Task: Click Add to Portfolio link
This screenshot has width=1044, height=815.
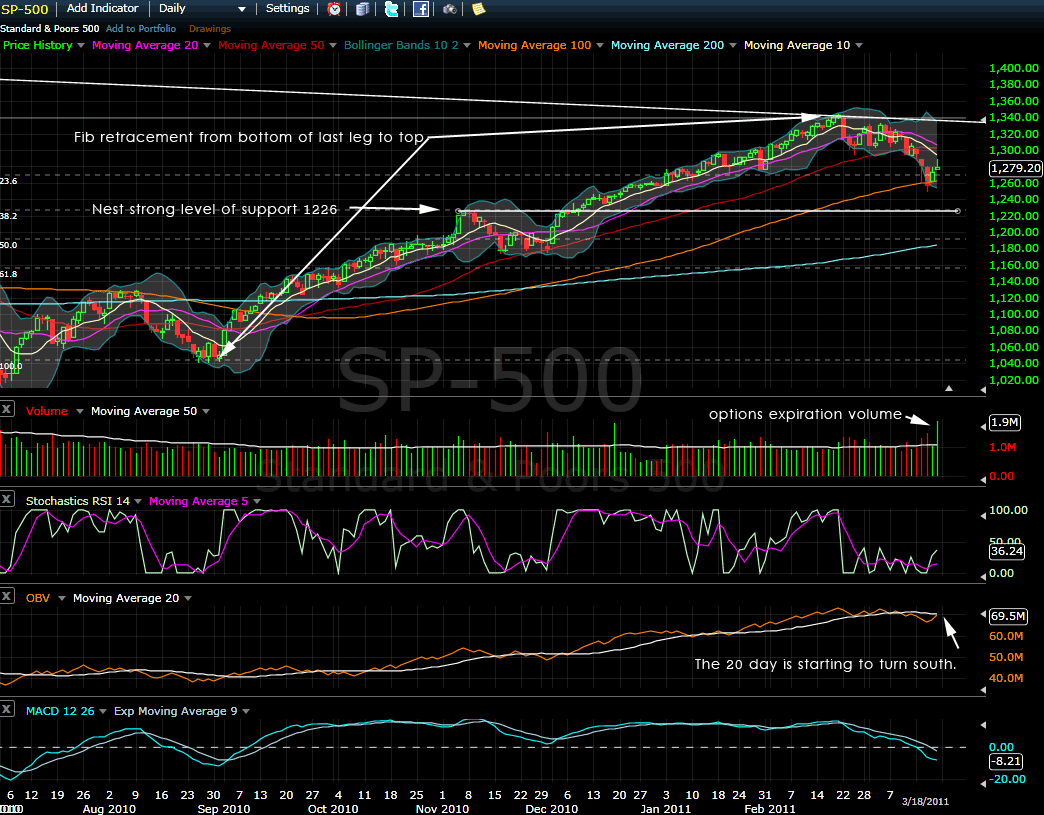Action: (x=141, y=29)
